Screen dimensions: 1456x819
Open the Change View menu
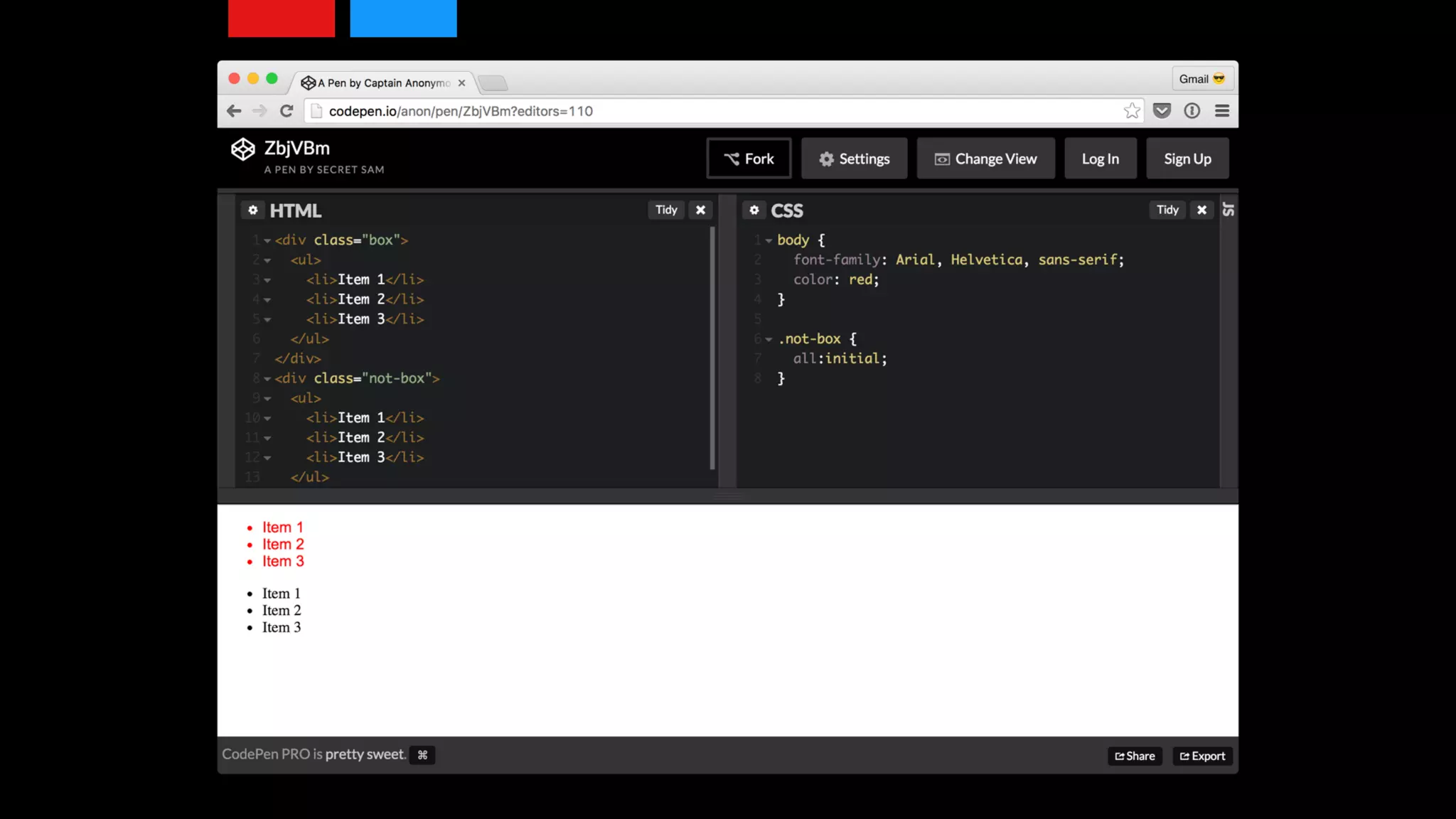985,159
